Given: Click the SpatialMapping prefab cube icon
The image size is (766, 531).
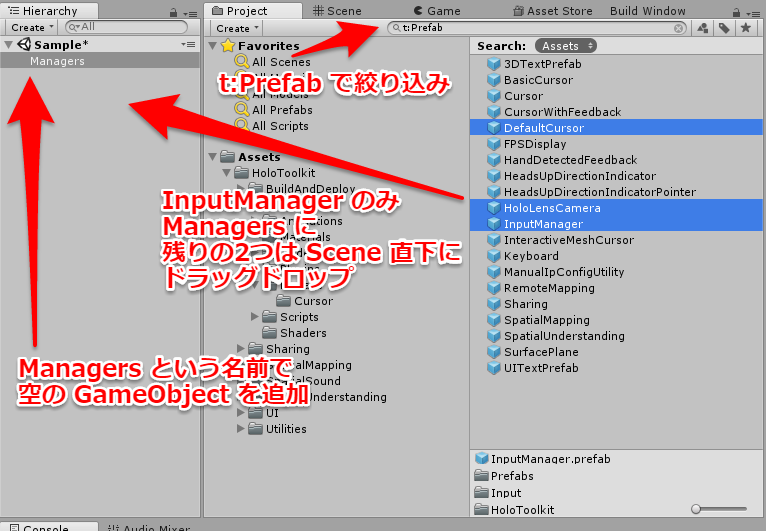Looking at the screenshot, I should pyautogui.click(x=494, y=320).
